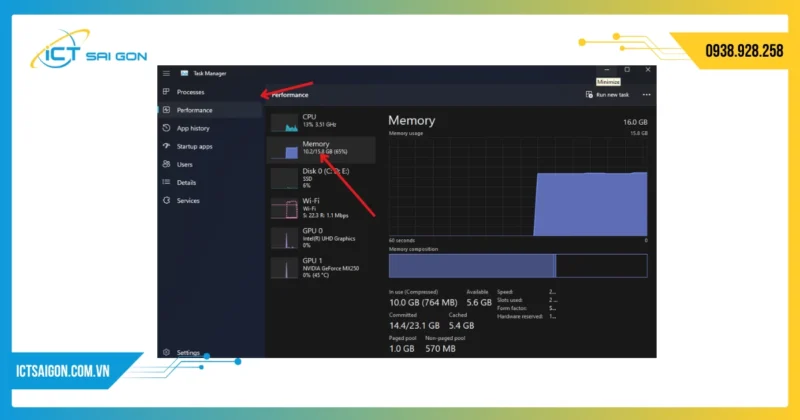The image size is (800, 420).
Task: Select the Memory resource in the list
Action: 322,149
